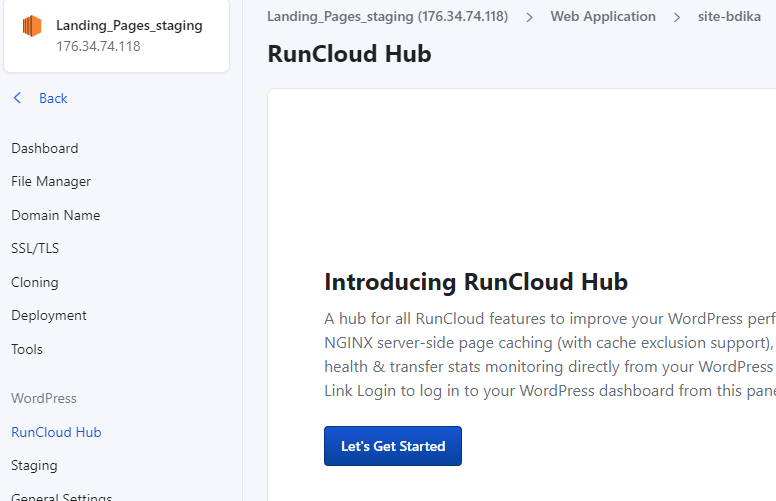Click the Landing_Pages_staging server name card

129,25
